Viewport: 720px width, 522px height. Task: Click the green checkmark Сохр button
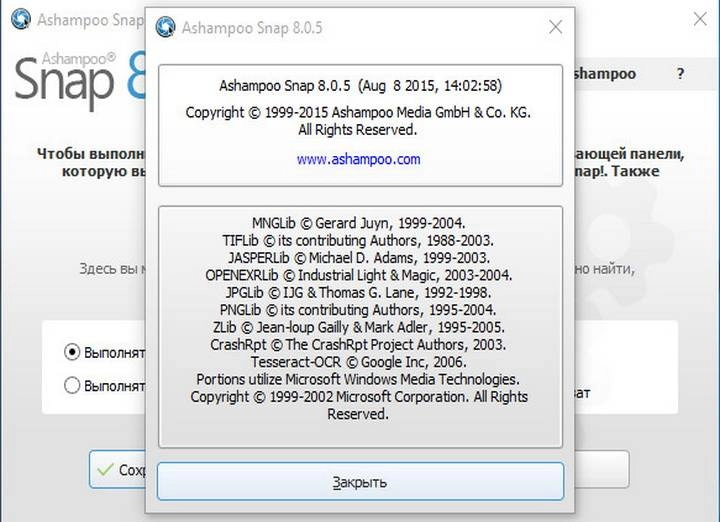pyautogui.click(x=118, y=469)
